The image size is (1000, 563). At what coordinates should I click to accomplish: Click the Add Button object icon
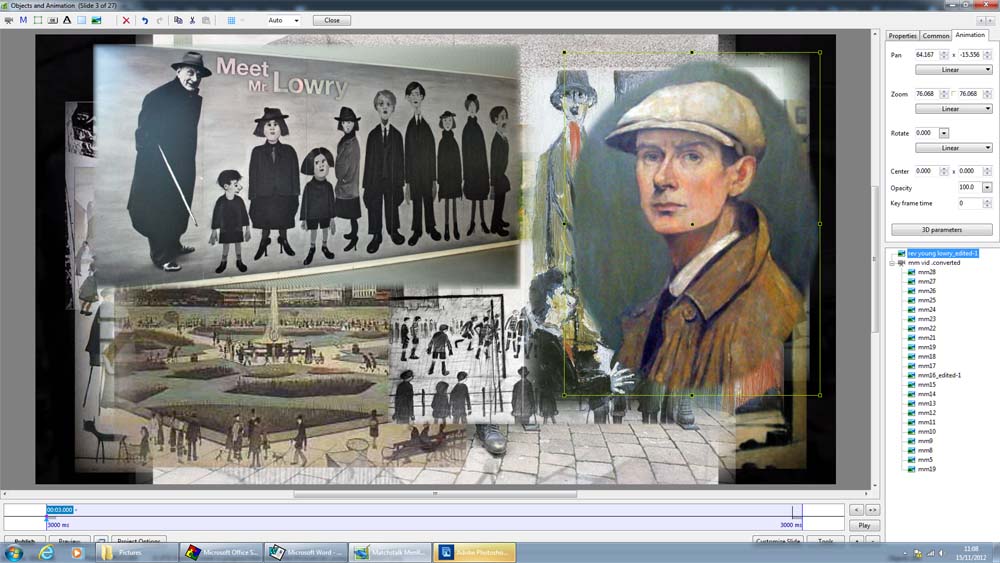coord(52,20)
